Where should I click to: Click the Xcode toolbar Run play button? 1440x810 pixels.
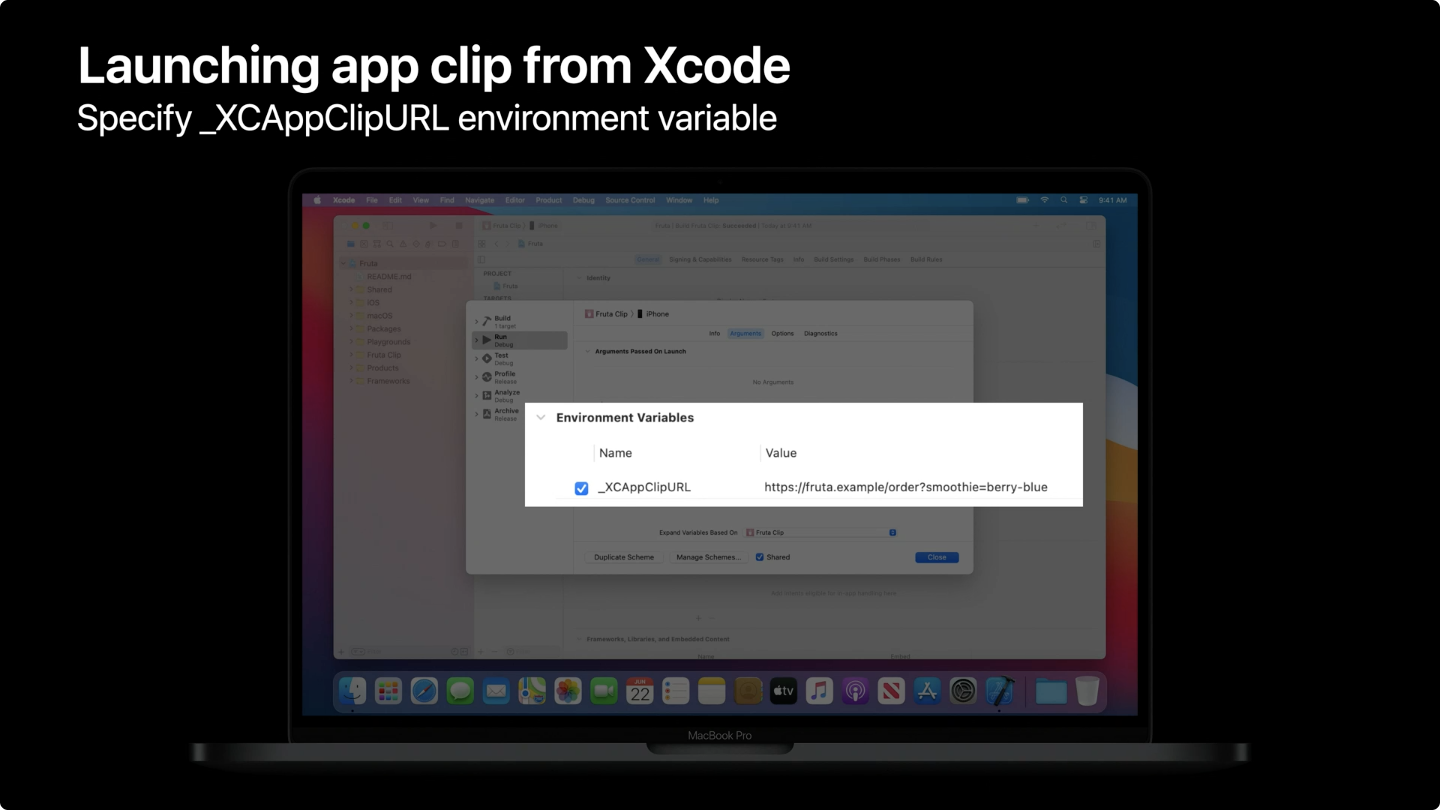[x=433, y=226]
